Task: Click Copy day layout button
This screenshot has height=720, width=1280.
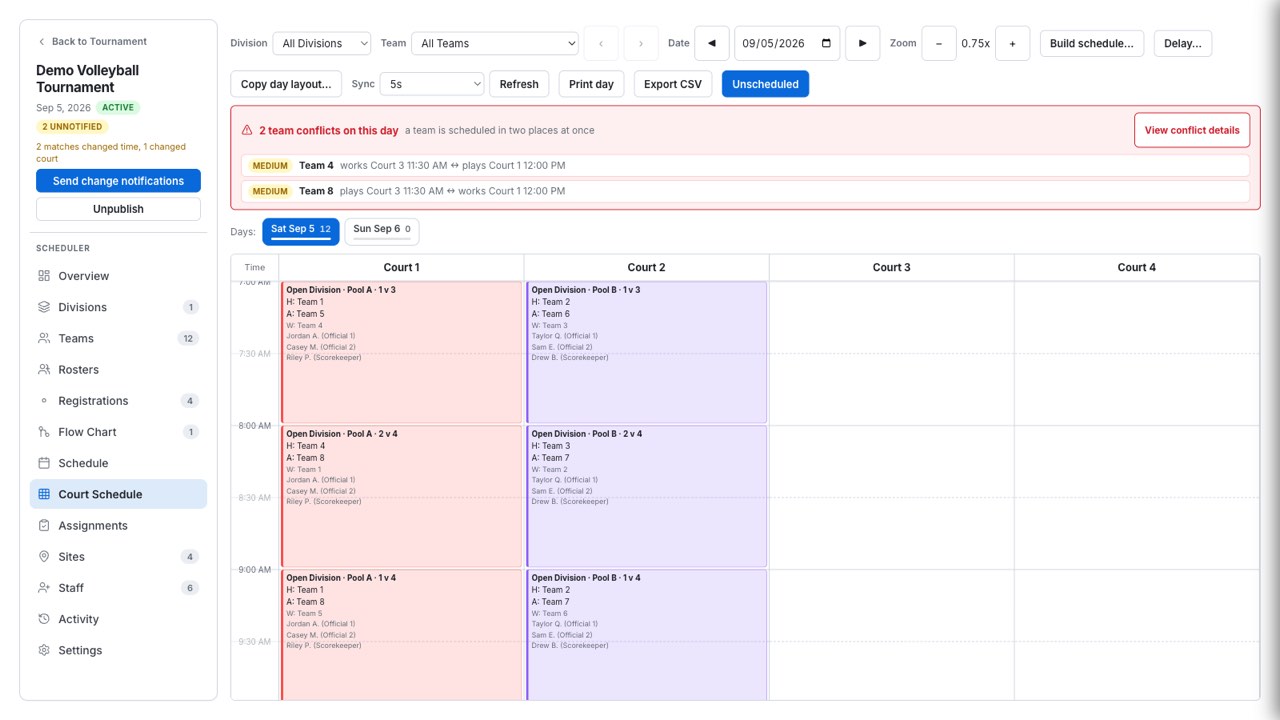Action: [x=286, y=84]
